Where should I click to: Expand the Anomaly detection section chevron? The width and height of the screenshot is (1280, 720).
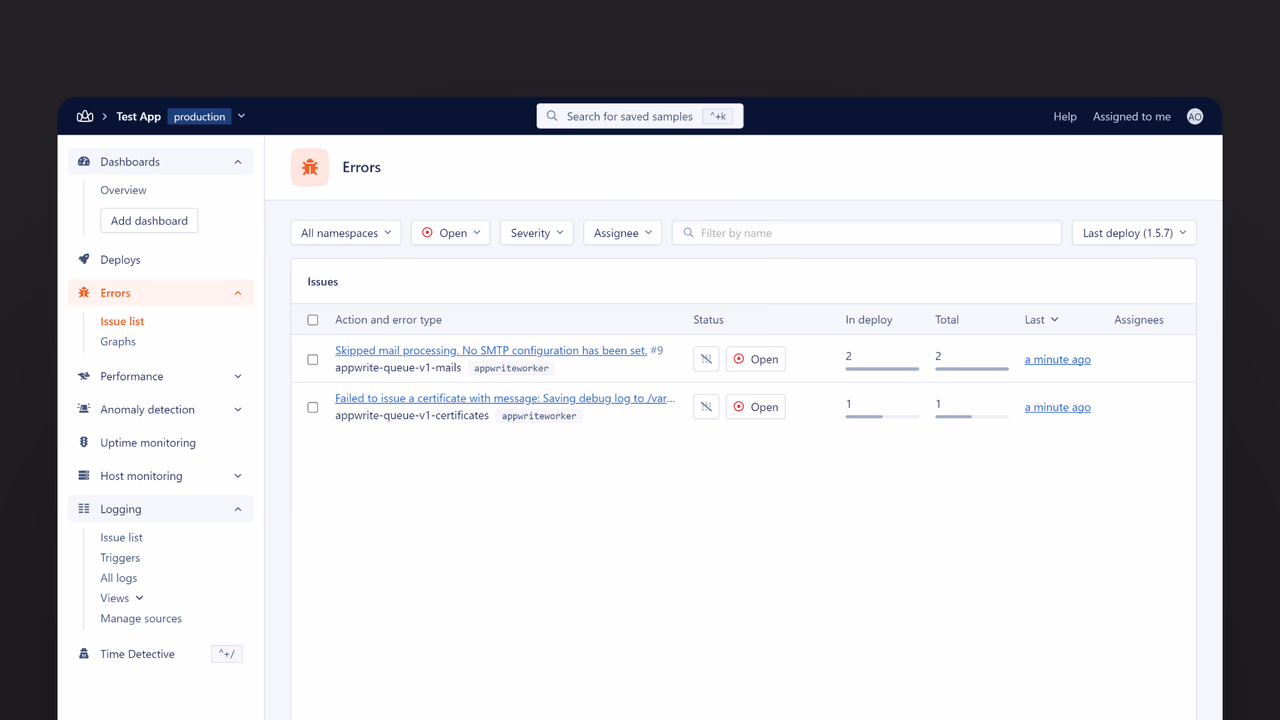click(x=238, y=409)
